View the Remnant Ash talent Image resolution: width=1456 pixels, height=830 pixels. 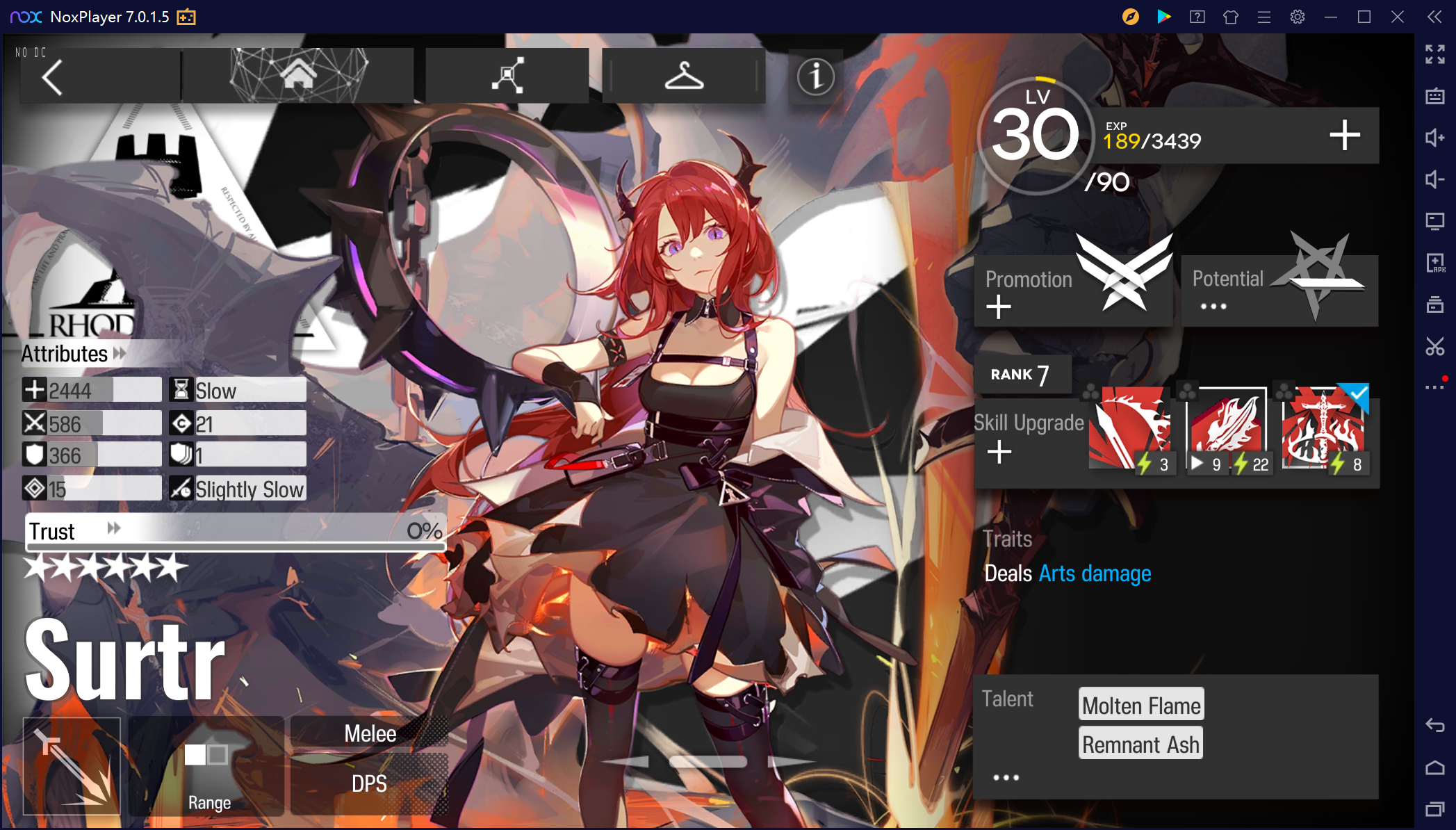point(1140,744)
